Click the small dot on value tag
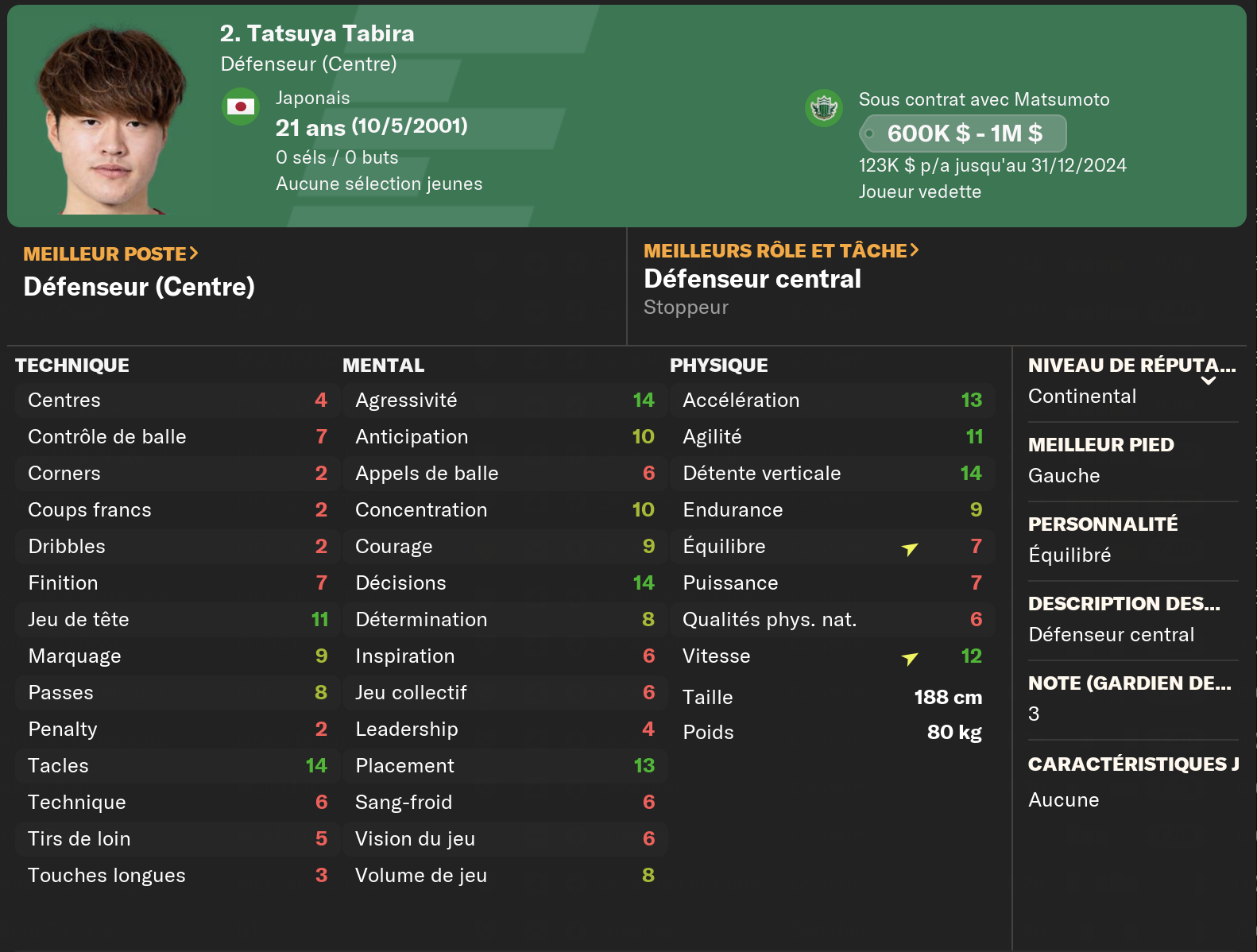This screenshot has width=1257, height=952. 869,134
